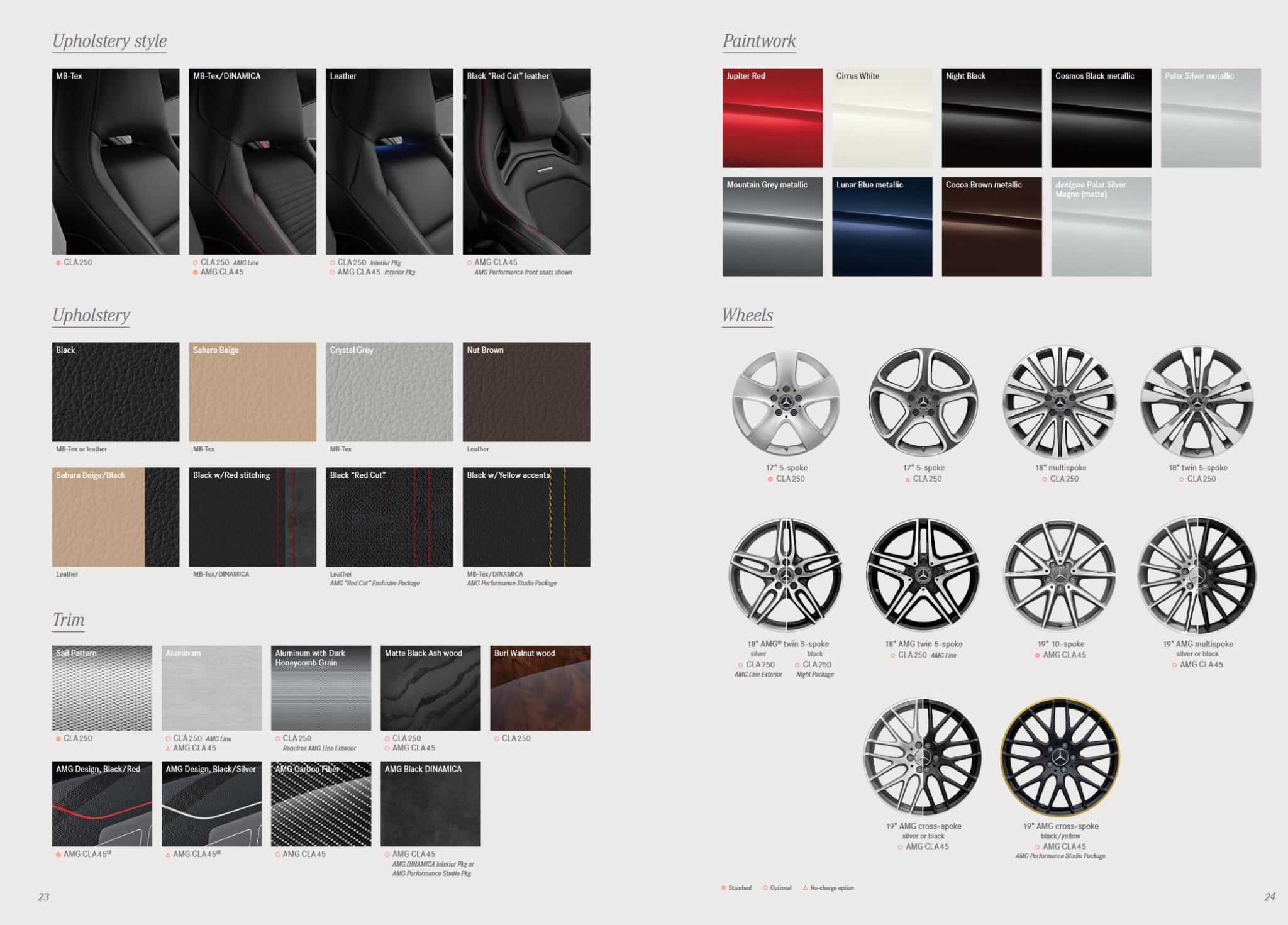Open the MB-Tex/DINAMICA seat image

click(252, 162)
